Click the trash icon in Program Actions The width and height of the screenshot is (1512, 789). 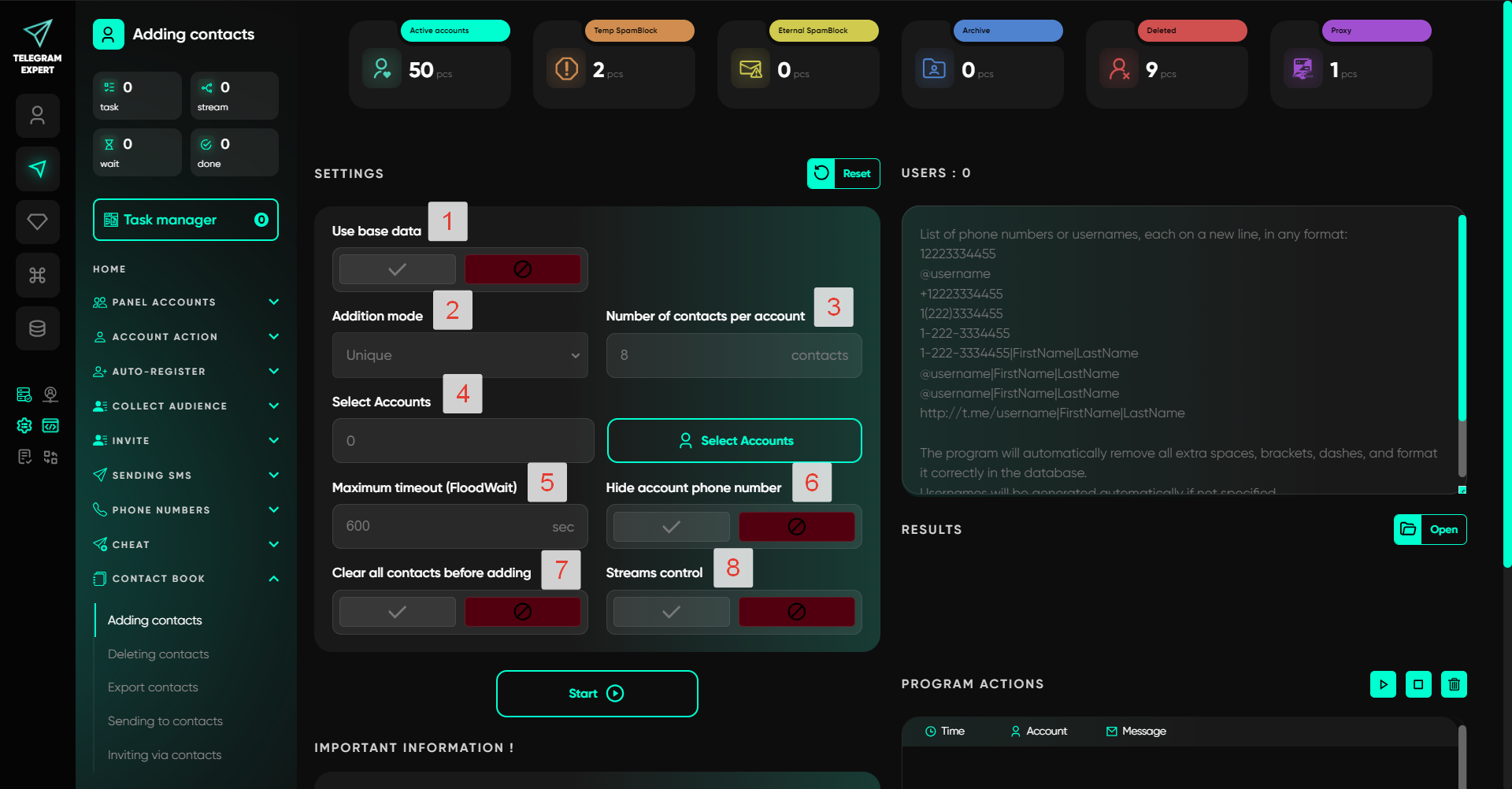click(x=1454, y=684)
